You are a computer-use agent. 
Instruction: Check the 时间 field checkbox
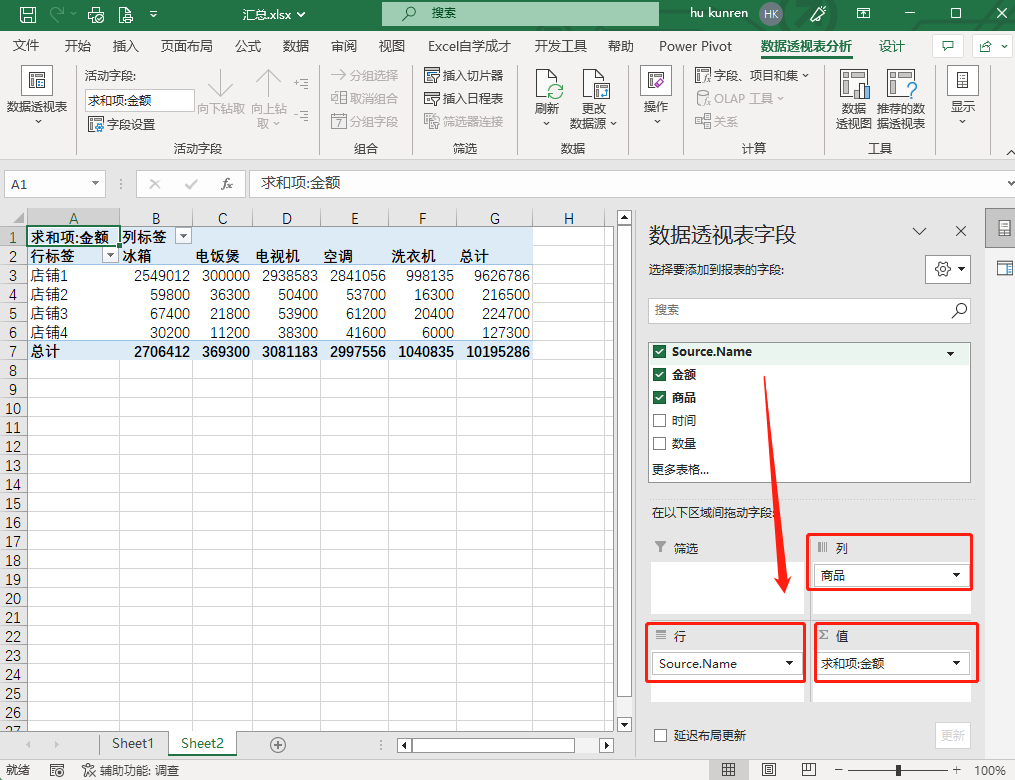click(x=659, y=421)
